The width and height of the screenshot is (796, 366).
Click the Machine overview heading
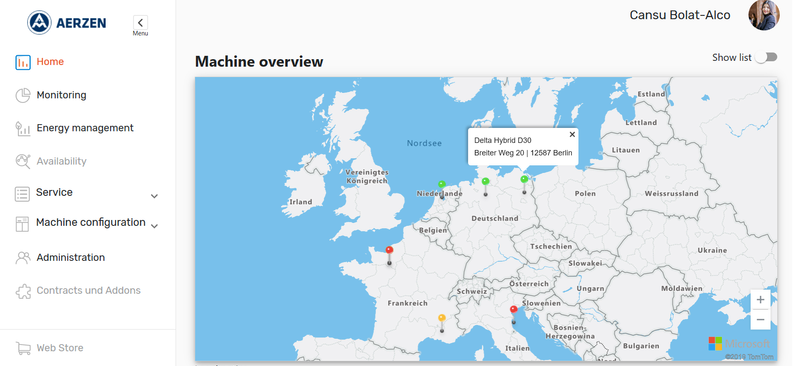tap(259, 61)
